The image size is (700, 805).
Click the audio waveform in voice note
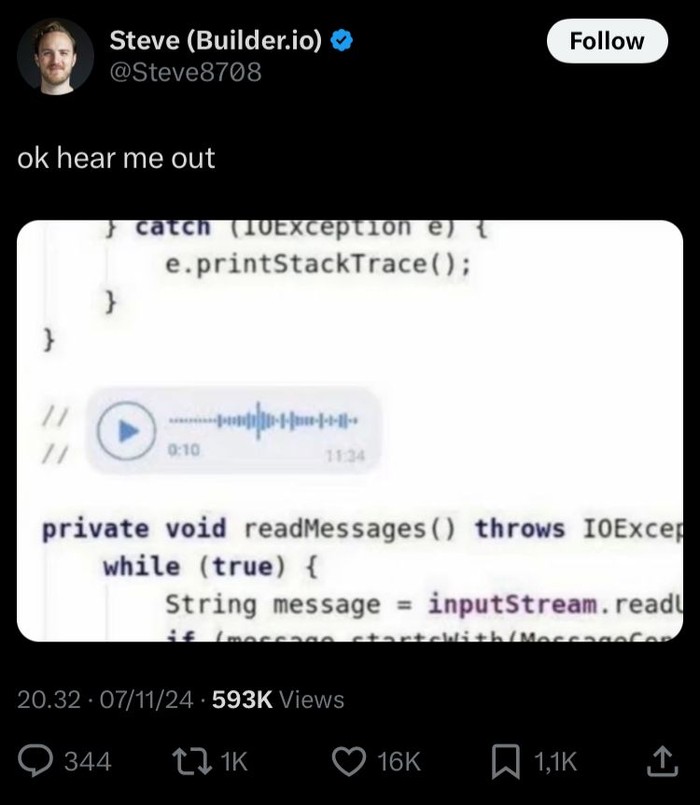coord(263,421)
